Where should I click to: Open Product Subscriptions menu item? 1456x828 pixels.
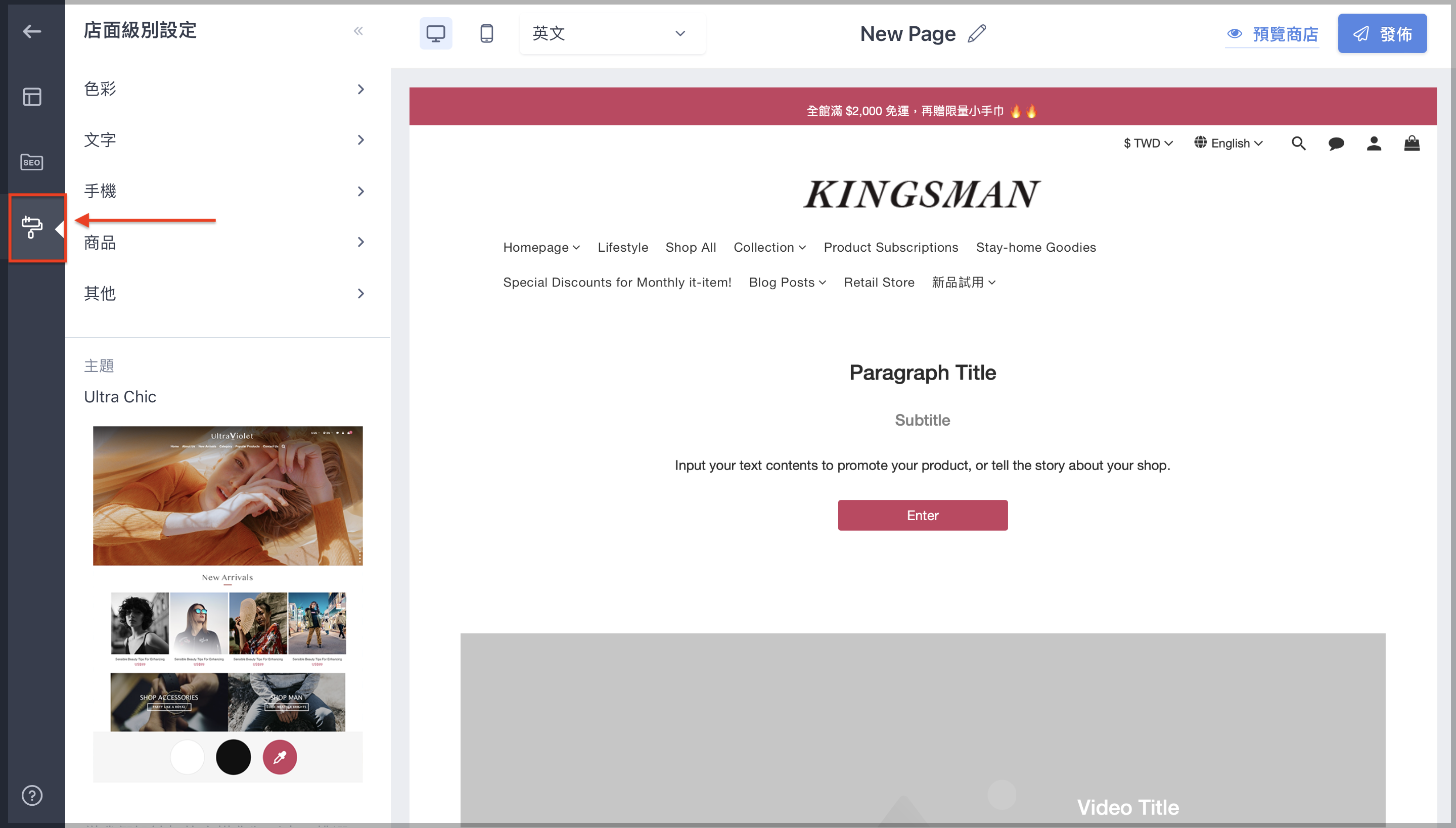pyautogui.click(x=891, y=247)
